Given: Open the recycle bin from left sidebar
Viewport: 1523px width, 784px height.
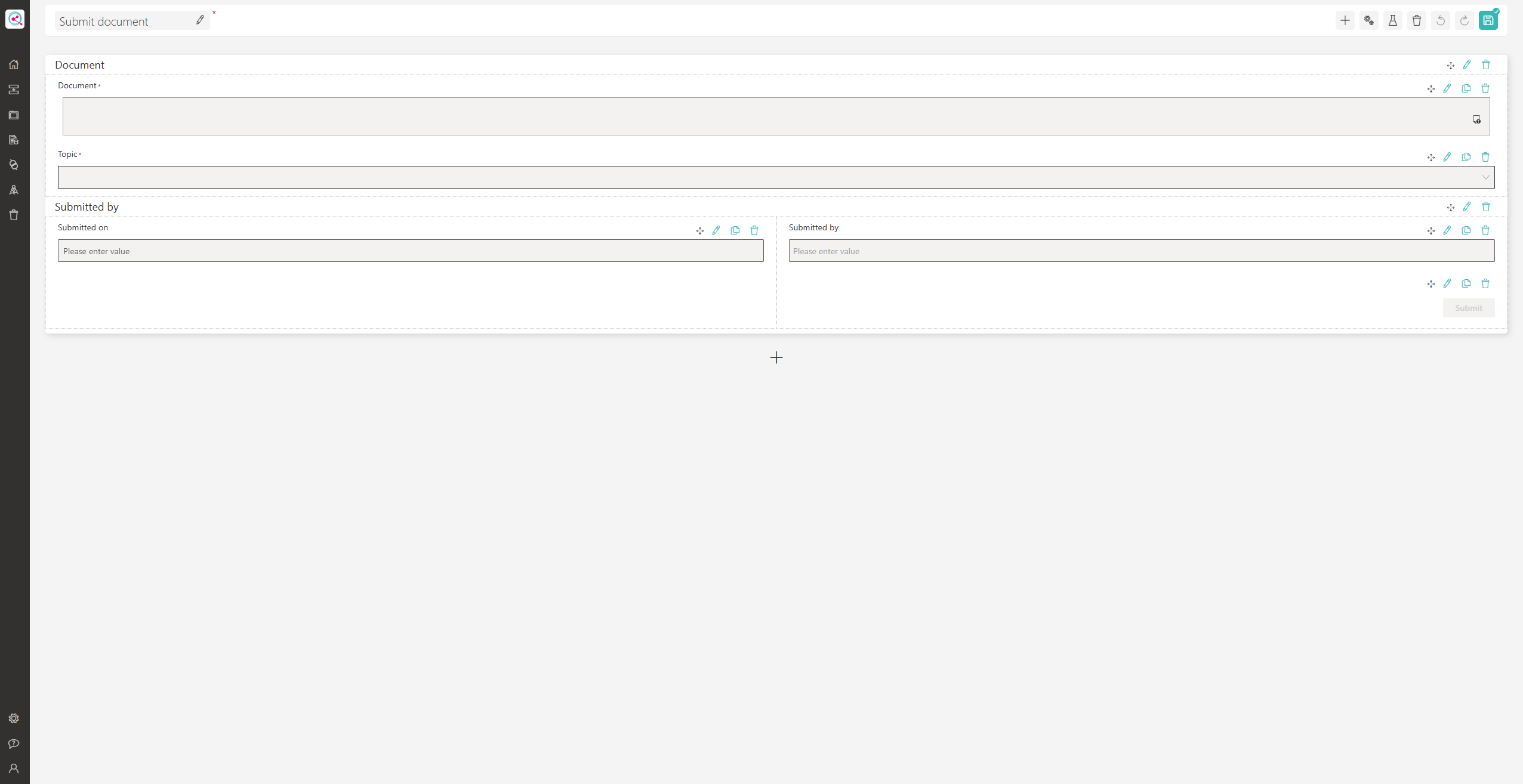Looking at the screenshot, I should point(14,215).
